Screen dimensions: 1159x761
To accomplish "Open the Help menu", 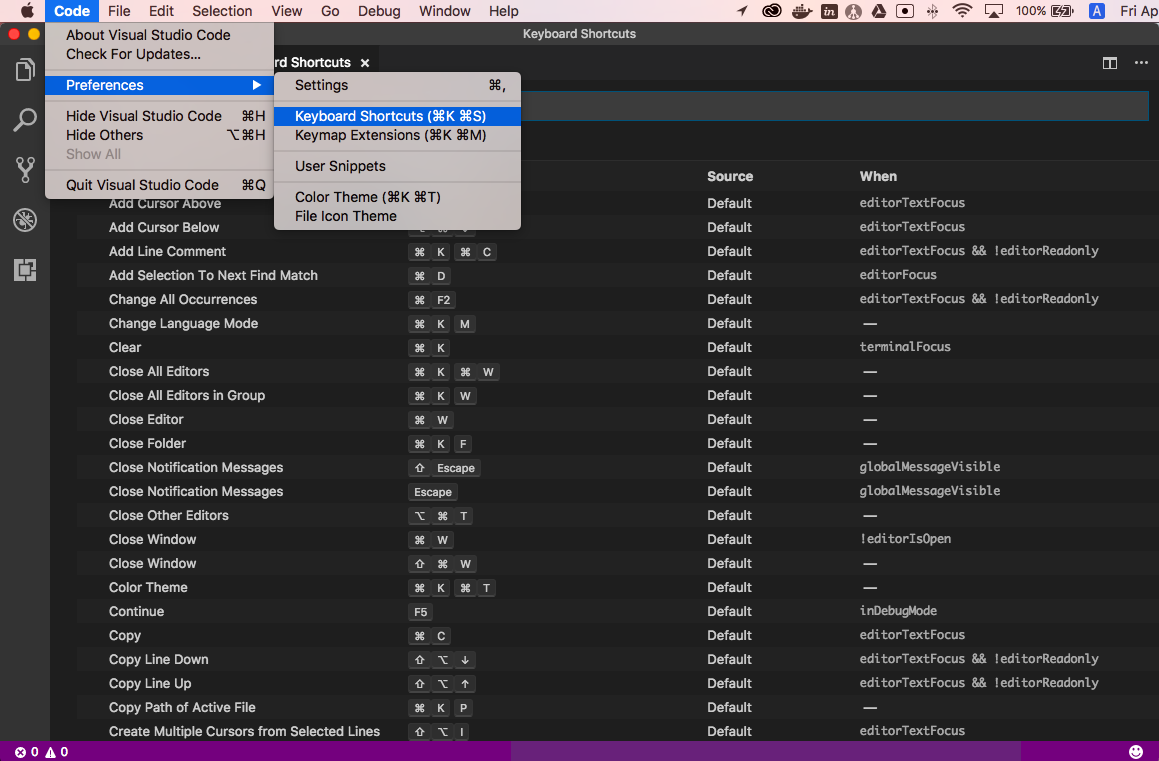I will pyautogui.click(x=503, y=10).
